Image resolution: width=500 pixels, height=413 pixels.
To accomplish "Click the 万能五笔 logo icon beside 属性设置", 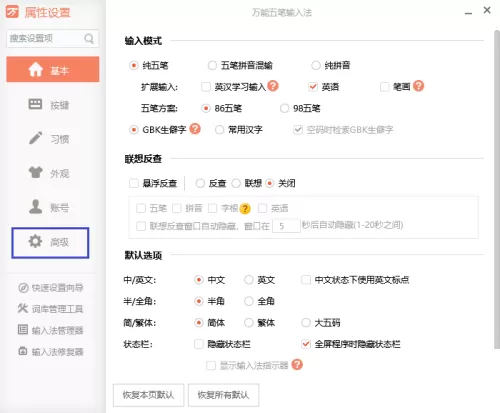I will coord(12,12).
